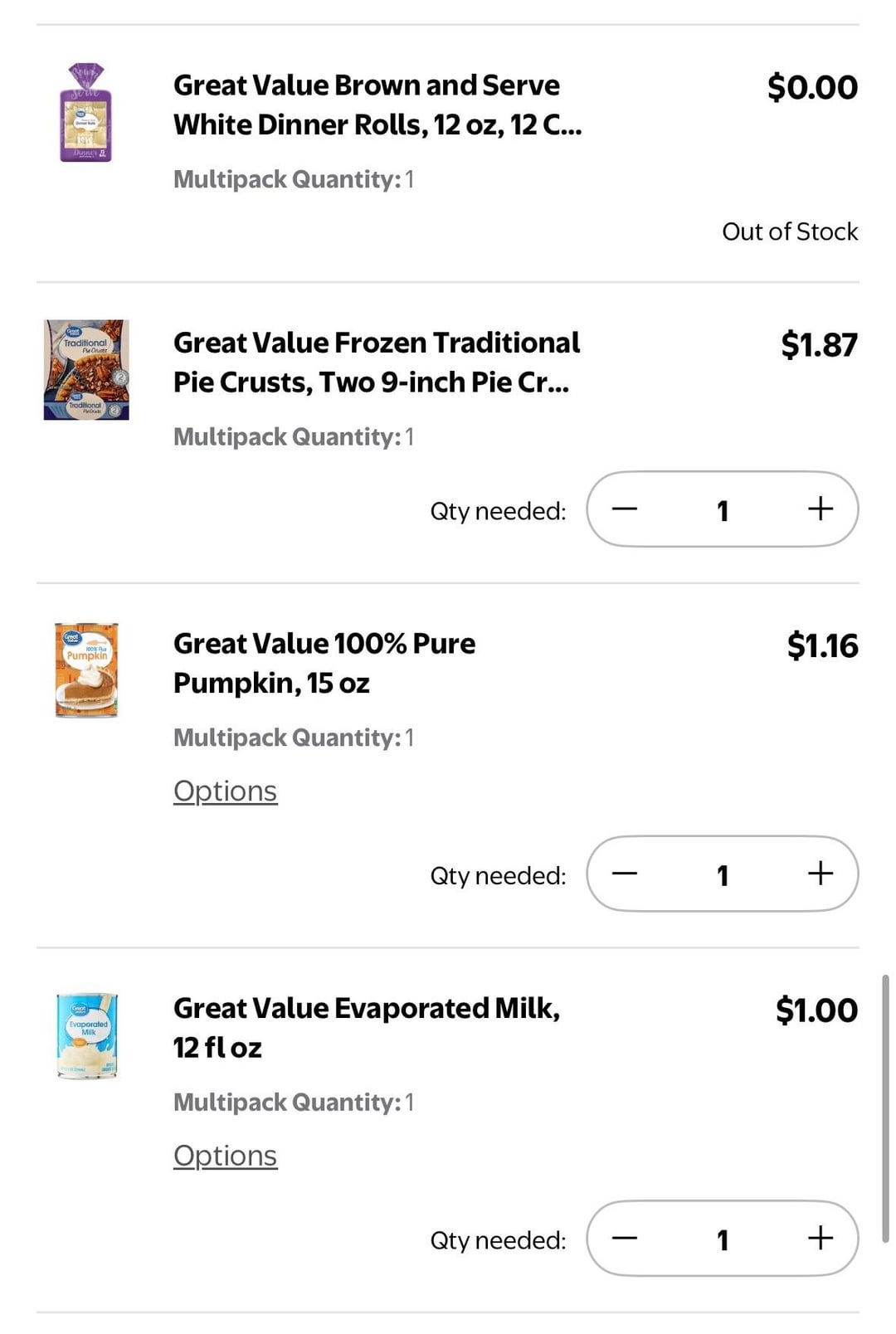Screen dimensions: 896x1334
Task: Tap the Dinner Rolls product thumbnail
Action: [86, 112]
